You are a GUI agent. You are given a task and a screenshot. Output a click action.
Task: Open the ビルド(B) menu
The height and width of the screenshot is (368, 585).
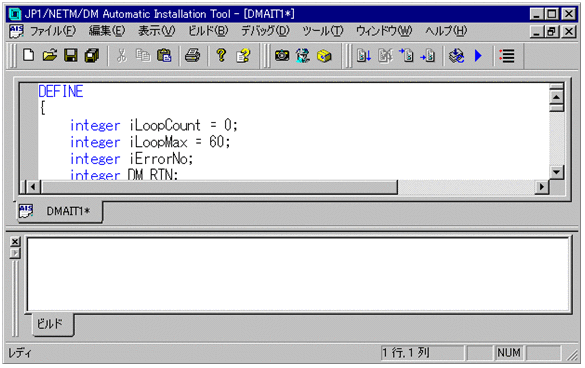point(208,31)
